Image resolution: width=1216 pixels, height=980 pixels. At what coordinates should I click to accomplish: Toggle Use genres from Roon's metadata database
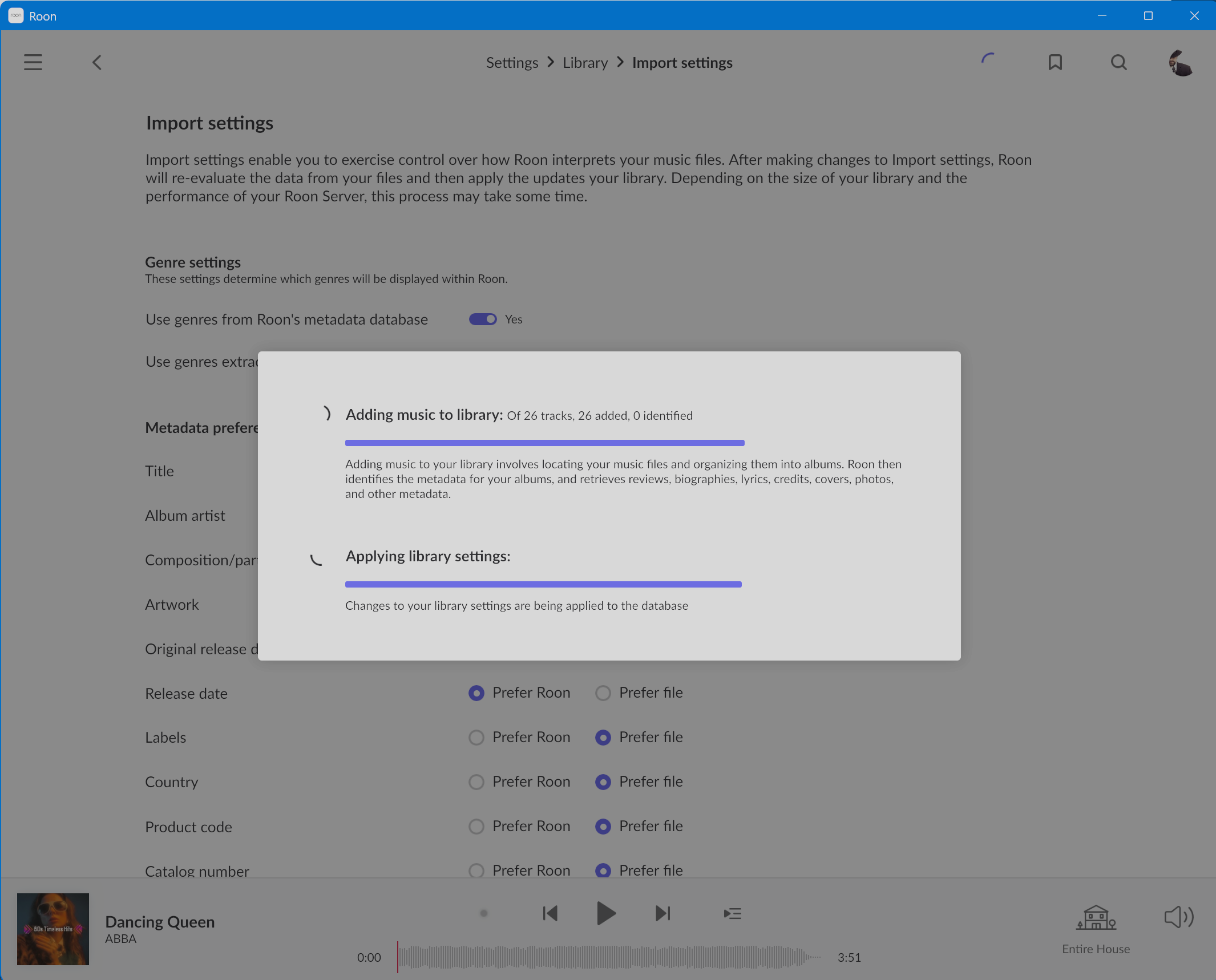[x=483, y=319]
